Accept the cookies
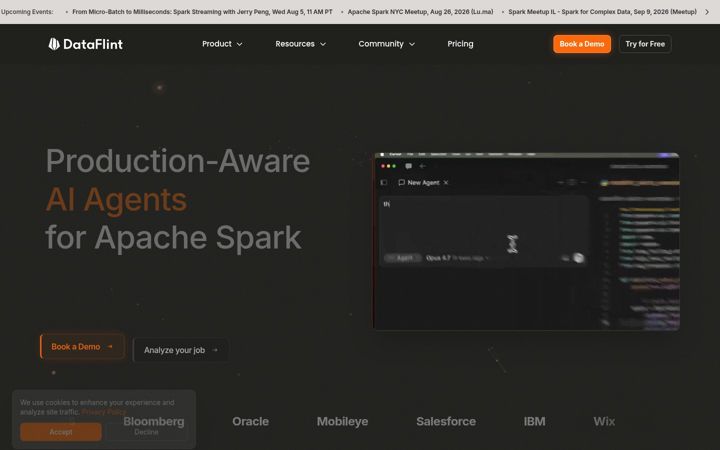The width and height of the screenshot is (720, 450). pyautogui.click(x=61, y=432)
